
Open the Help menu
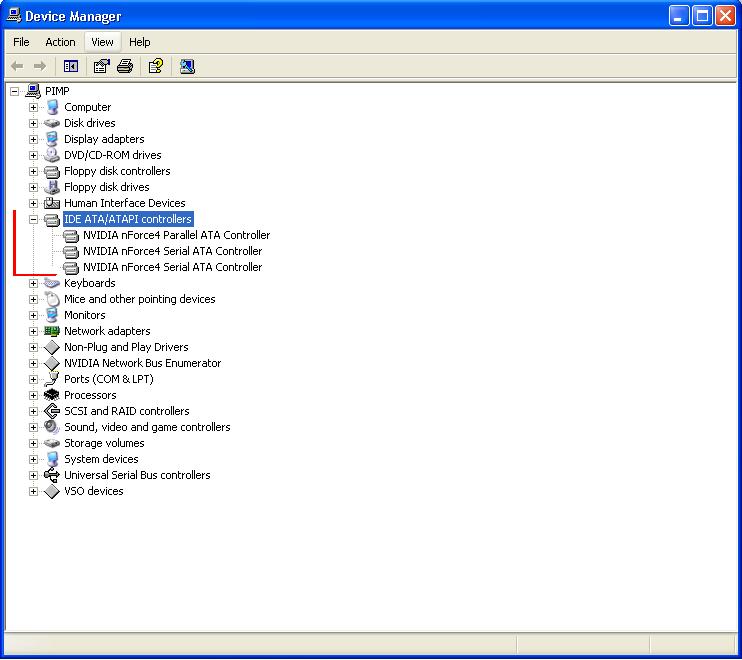pos(140,42)
